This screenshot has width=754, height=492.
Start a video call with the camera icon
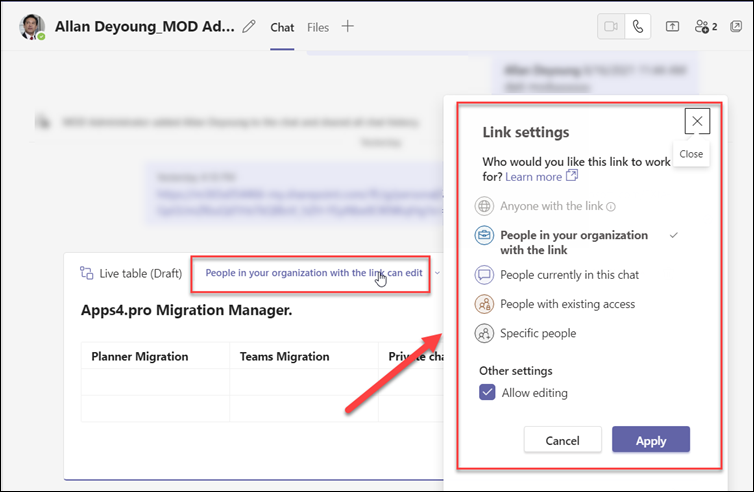(x=611, y=27)
